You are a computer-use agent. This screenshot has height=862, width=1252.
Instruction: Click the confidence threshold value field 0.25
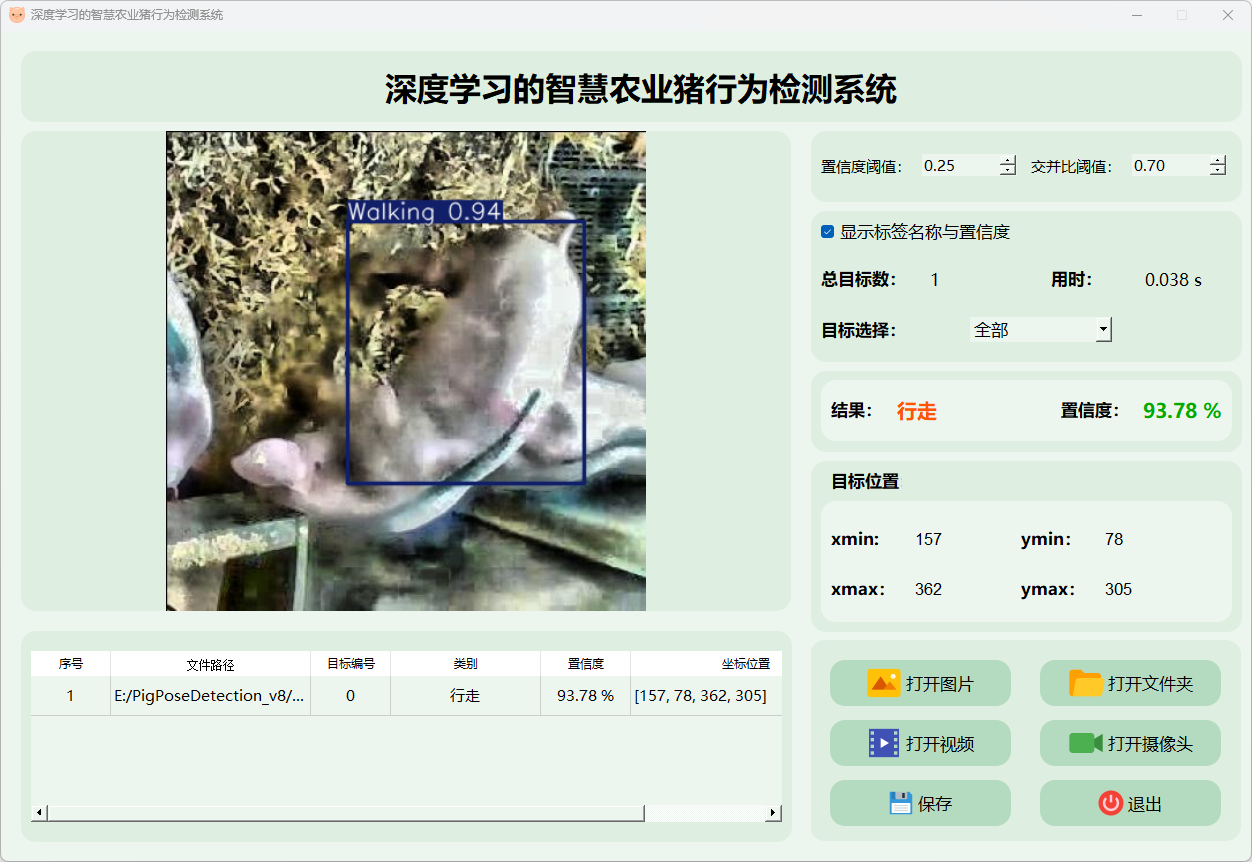coord(958,166)
